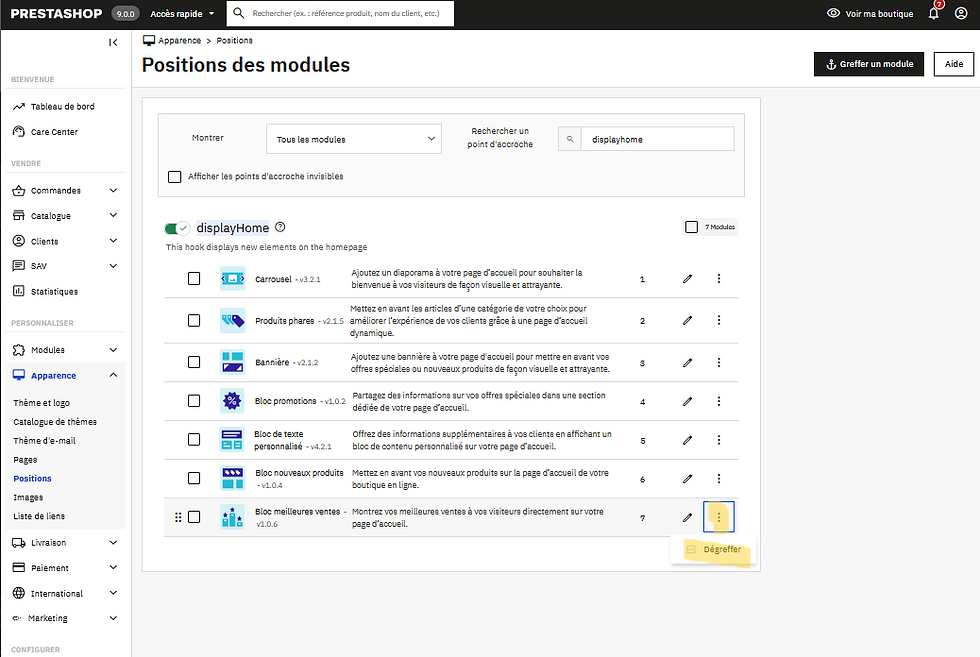The width and height of the screenshot is (980, 657).
Task: Click the Carrousel module thumbnail icon
Action: 232,279
